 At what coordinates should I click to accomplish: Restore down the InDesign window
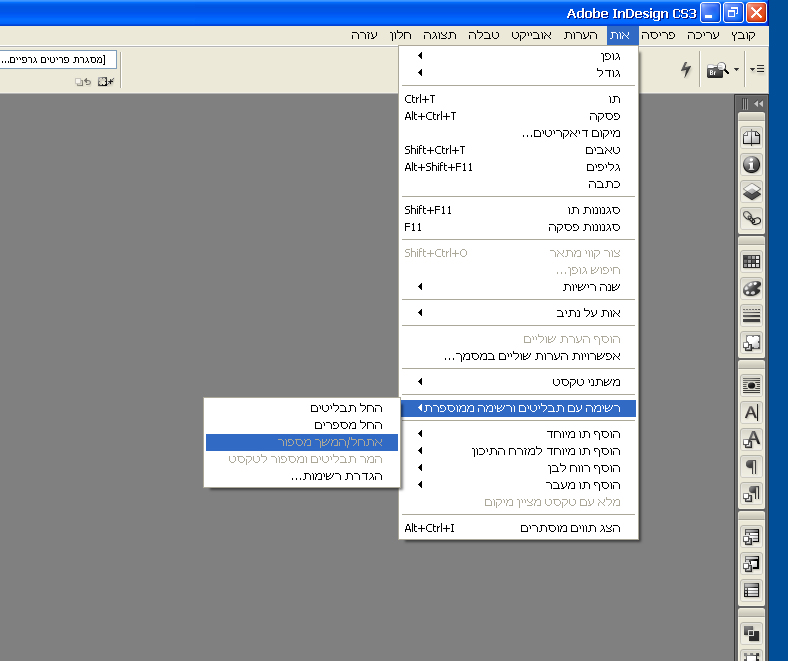733,13
